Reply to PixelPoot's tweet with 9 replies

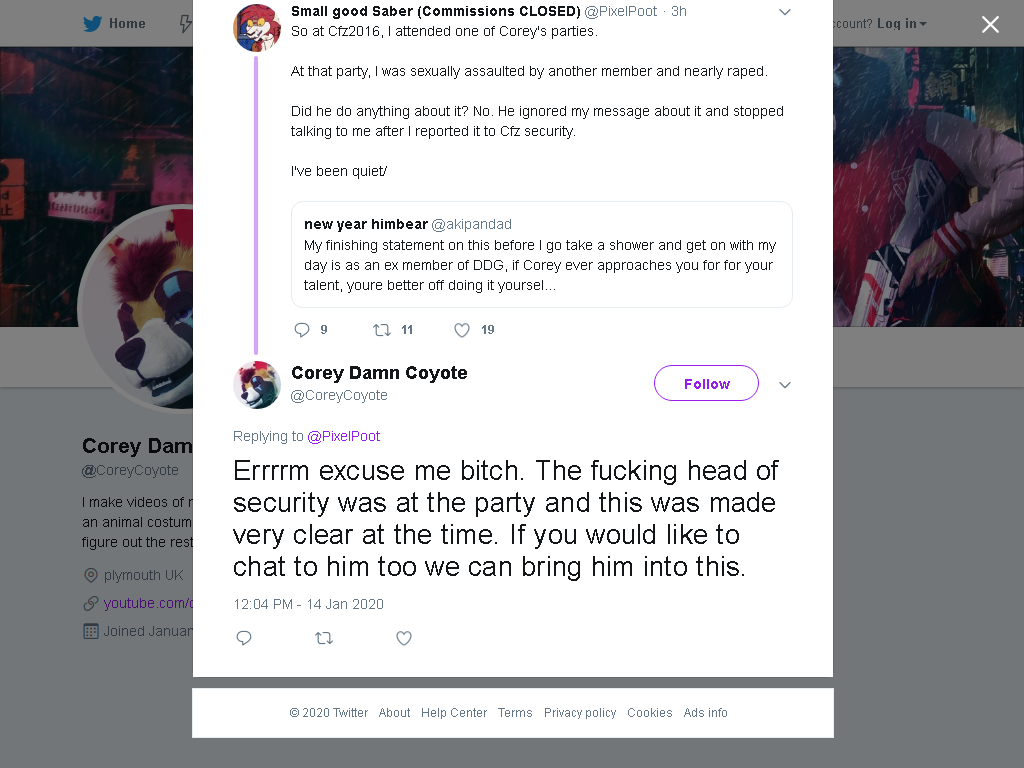click(302, 330)
